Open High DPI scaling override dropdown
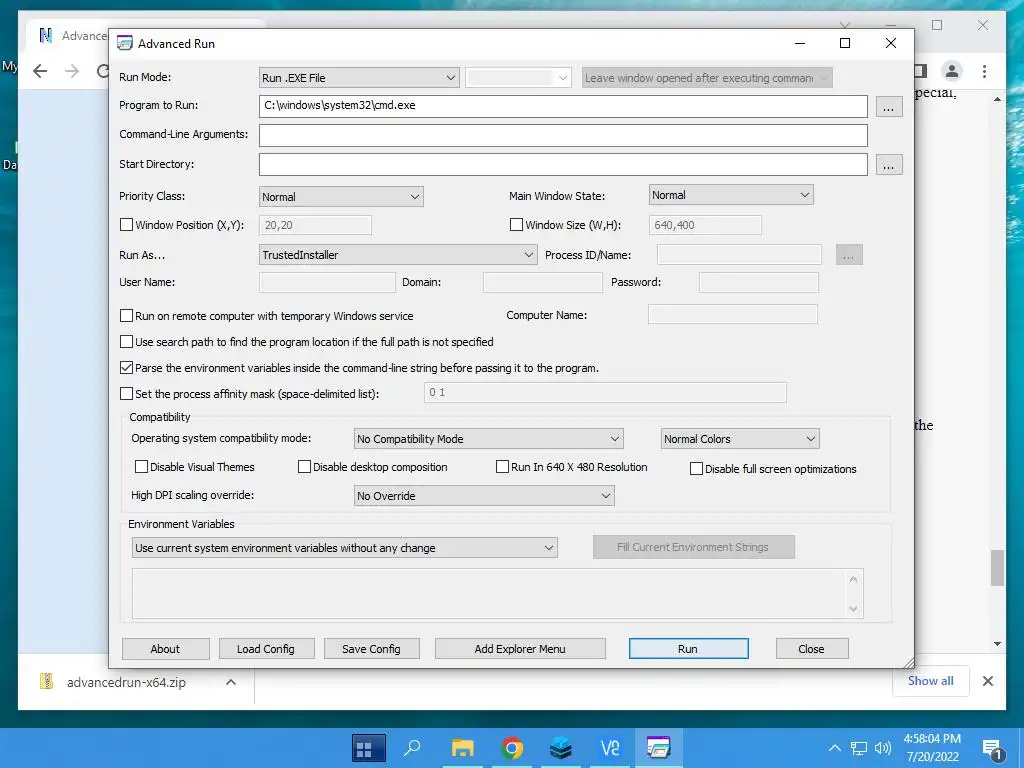This screenshot has width=1024, height=768. tap(484, 496)
